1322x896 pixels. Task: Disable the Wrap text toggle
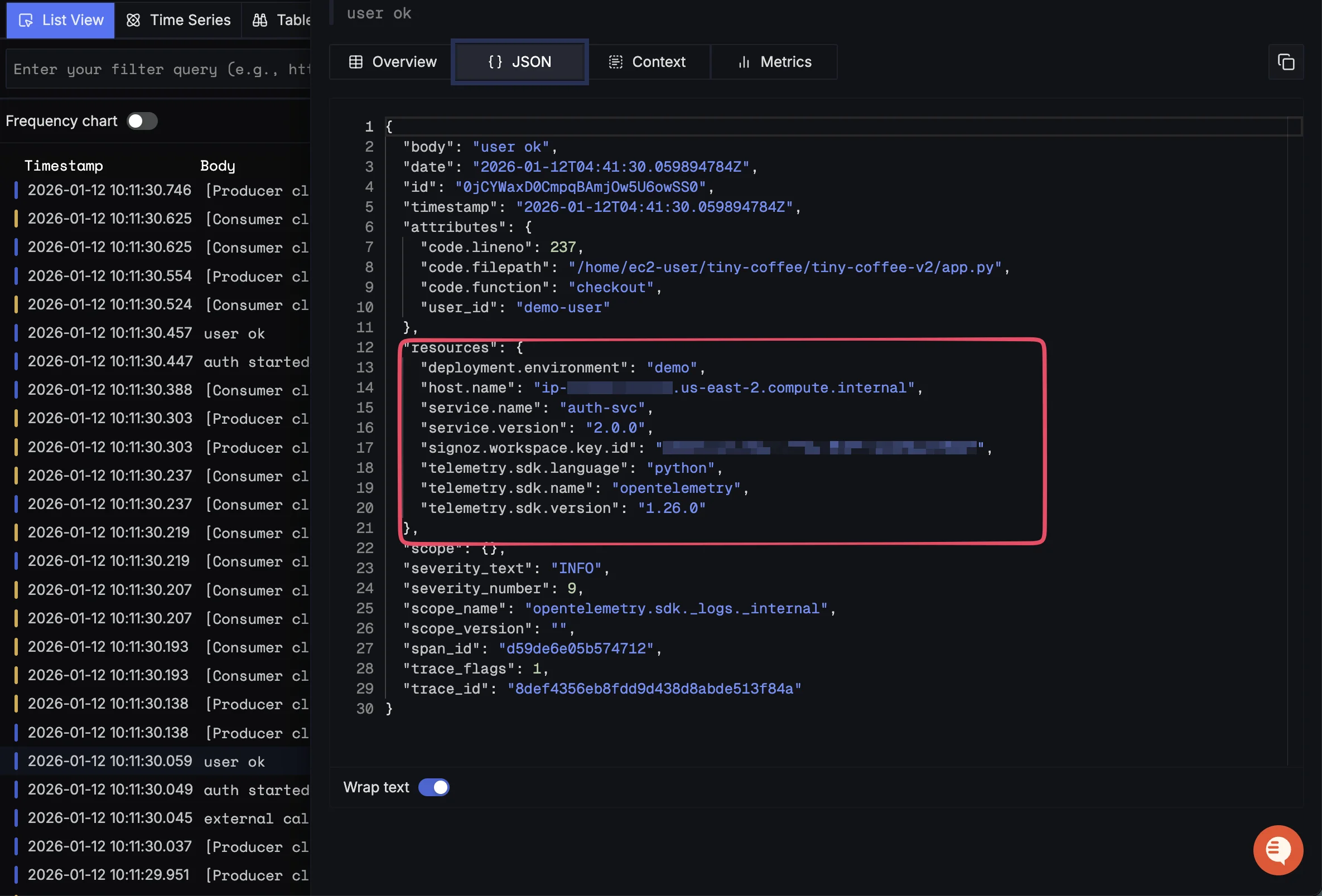434,787
